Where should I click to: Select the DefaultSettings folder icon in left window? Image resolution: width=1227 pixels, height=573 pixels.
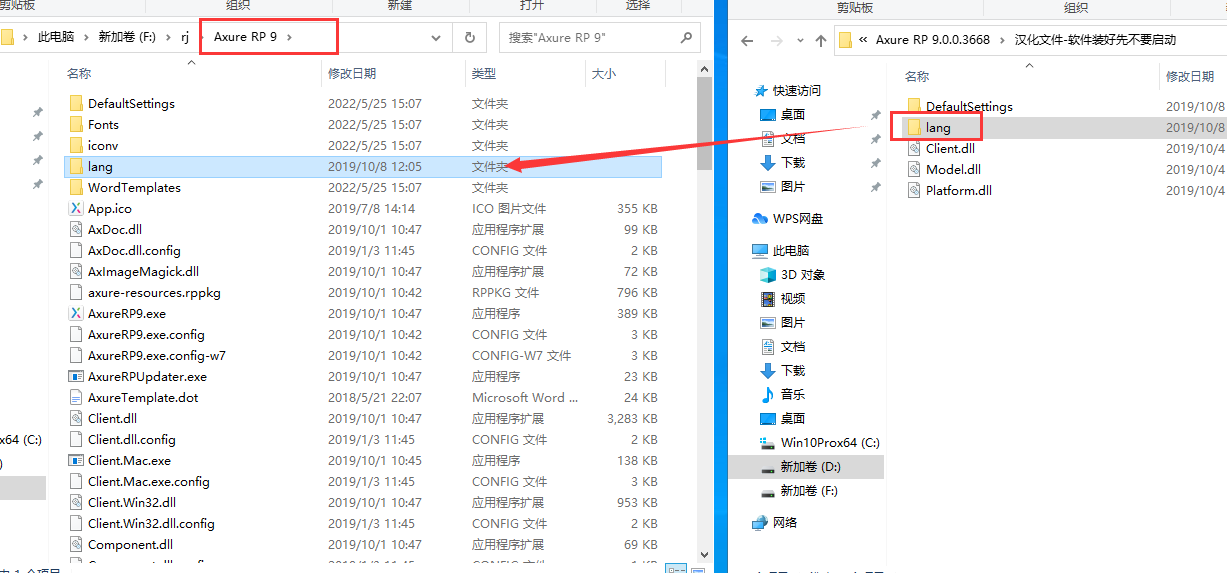tap(76, 104)
